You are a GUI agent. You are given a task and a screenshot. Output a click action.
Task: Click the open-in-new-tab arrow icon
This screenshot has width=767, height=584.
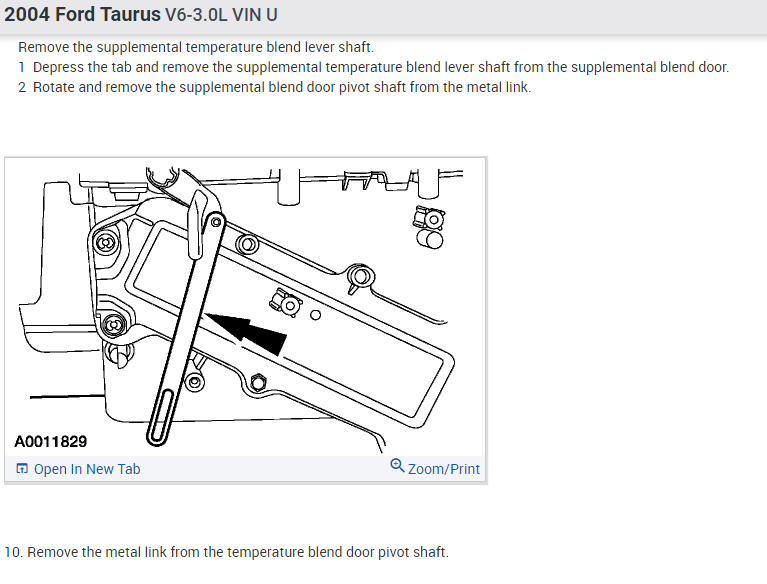(22, 469)
